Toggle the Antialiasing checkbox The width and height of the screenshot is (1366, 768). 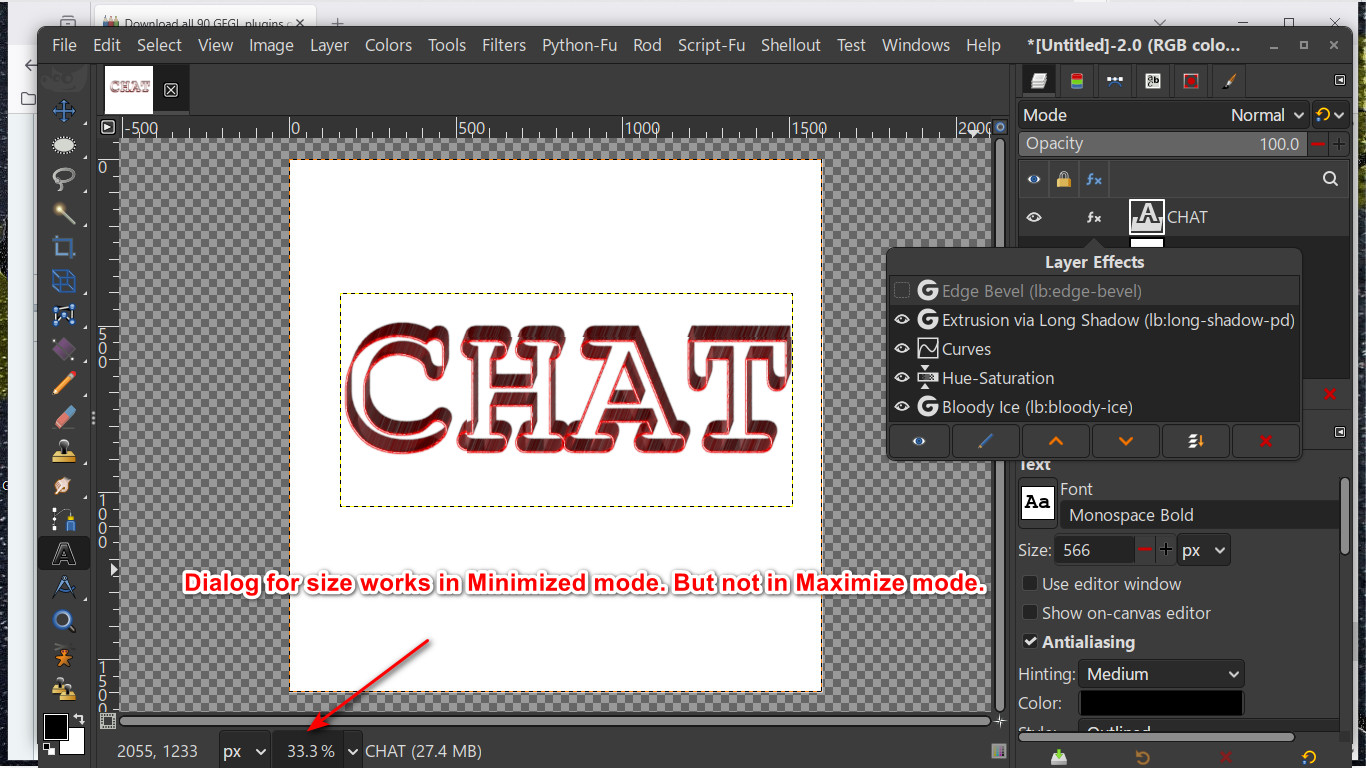(1030, 642)
